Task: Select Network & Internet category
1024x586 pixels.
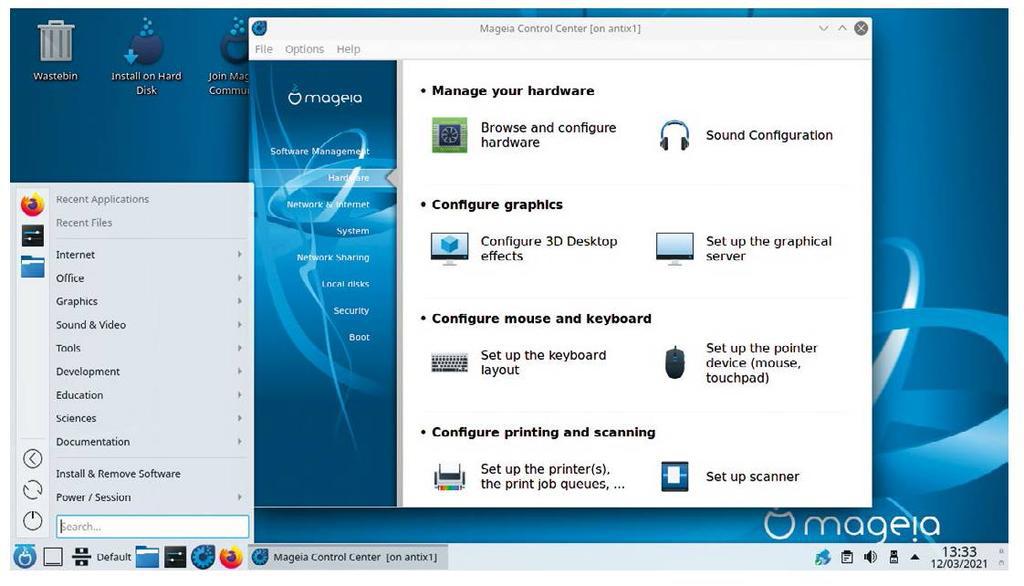Action: point(328,204)
